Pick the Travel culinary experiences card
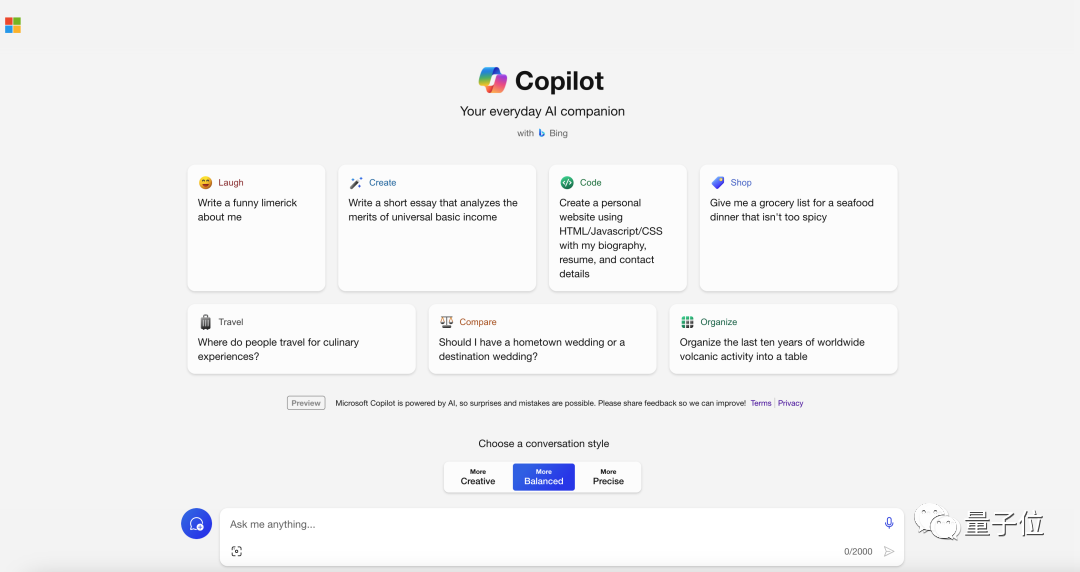Screen dimensions: 1080x572 302,339
